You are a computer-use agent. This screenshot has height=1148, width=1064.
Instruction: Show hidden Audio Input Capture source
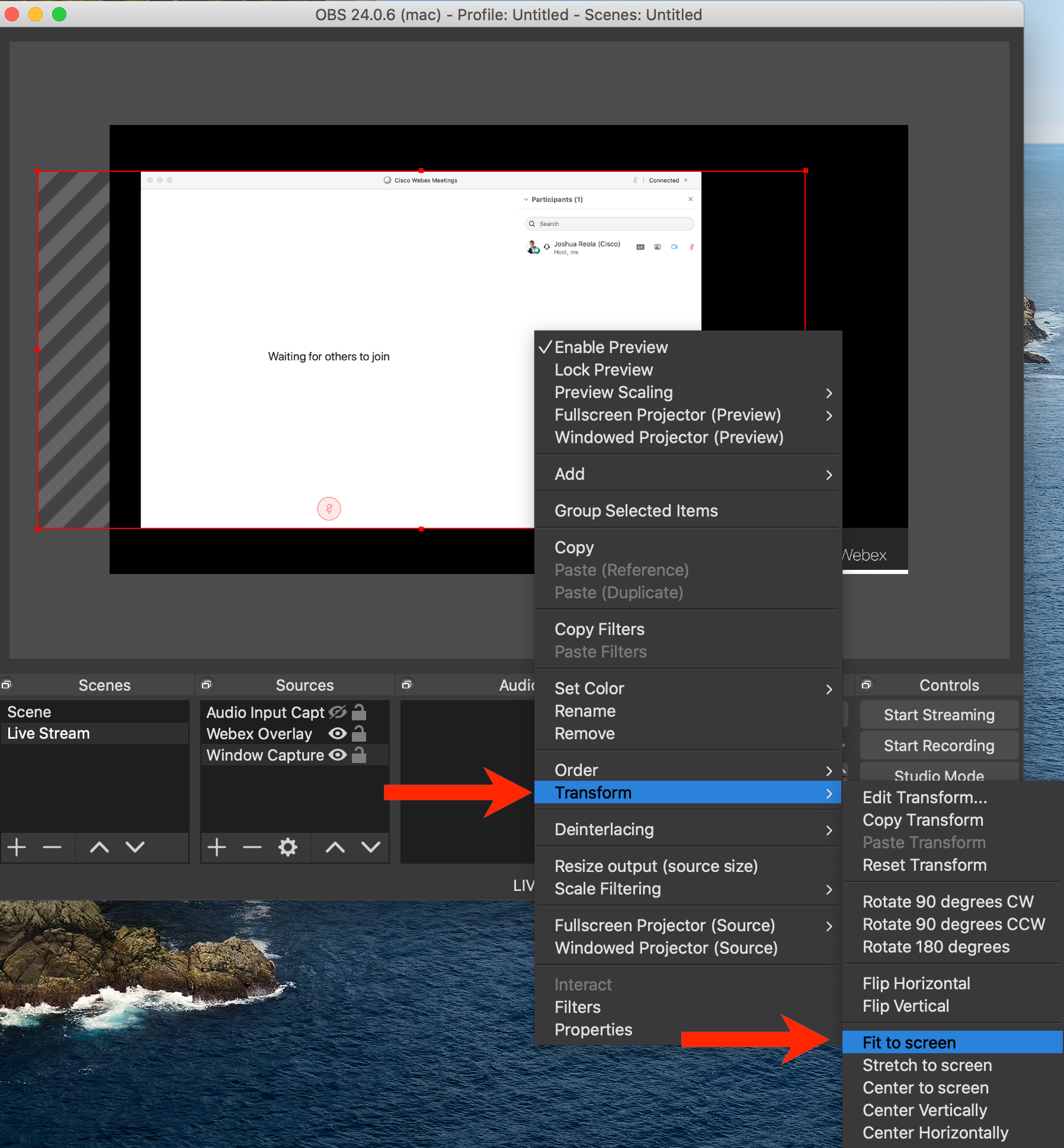pos(338,711)
